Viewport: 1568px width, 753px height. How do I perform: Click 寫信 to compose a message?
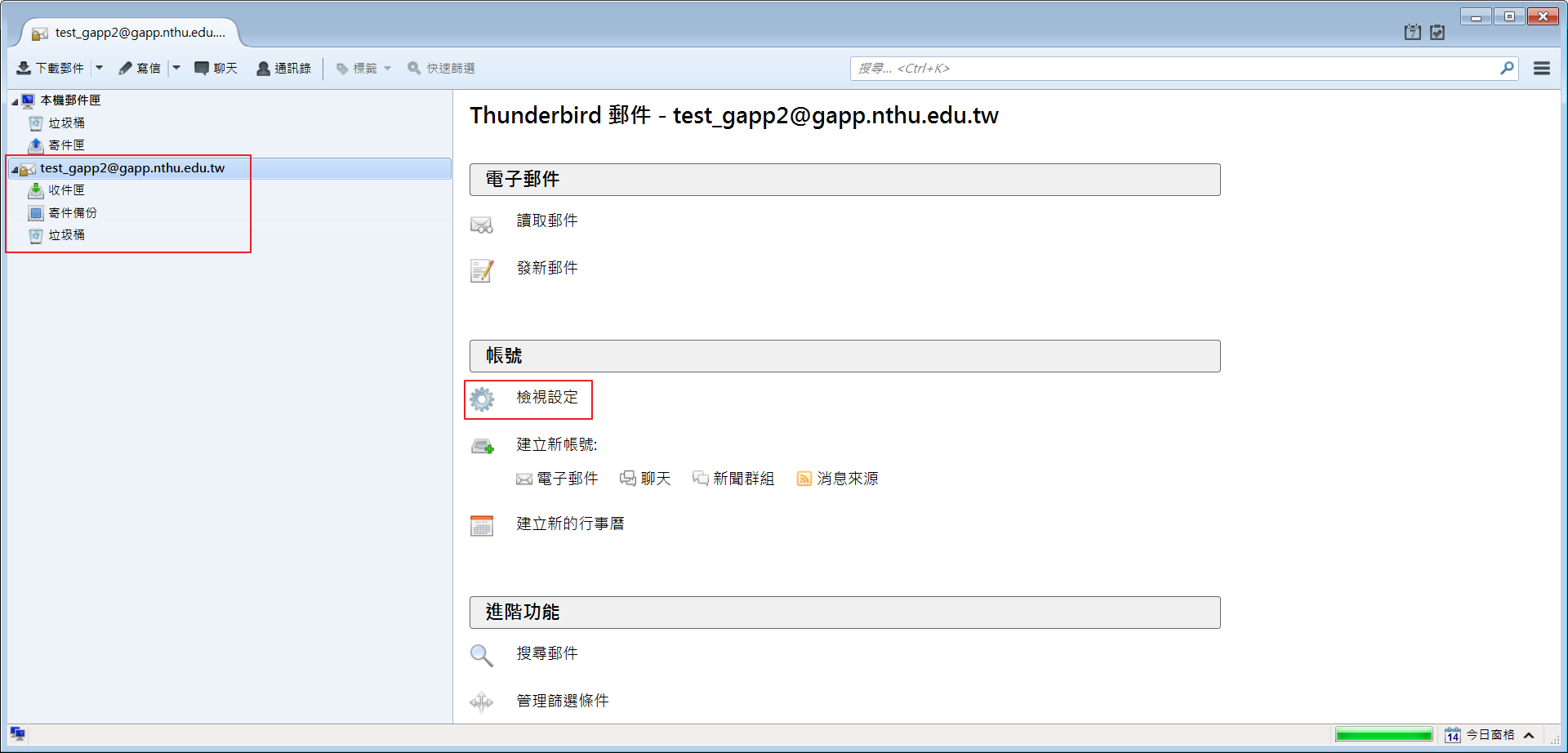click(x=140, y=69)
